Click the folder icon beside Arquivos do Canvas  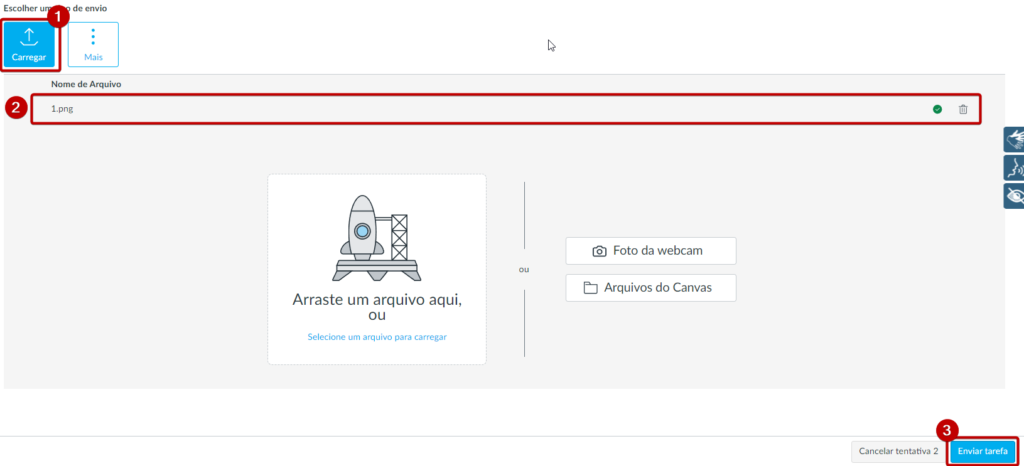pyautogui.click(x=591, y=289)
